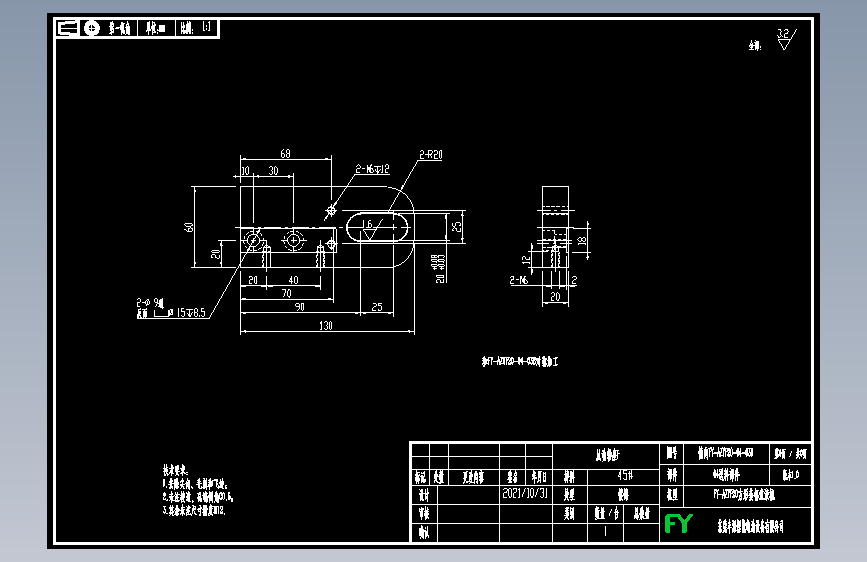Click the "2-M6▽12" thread callout

pos(372,169)
